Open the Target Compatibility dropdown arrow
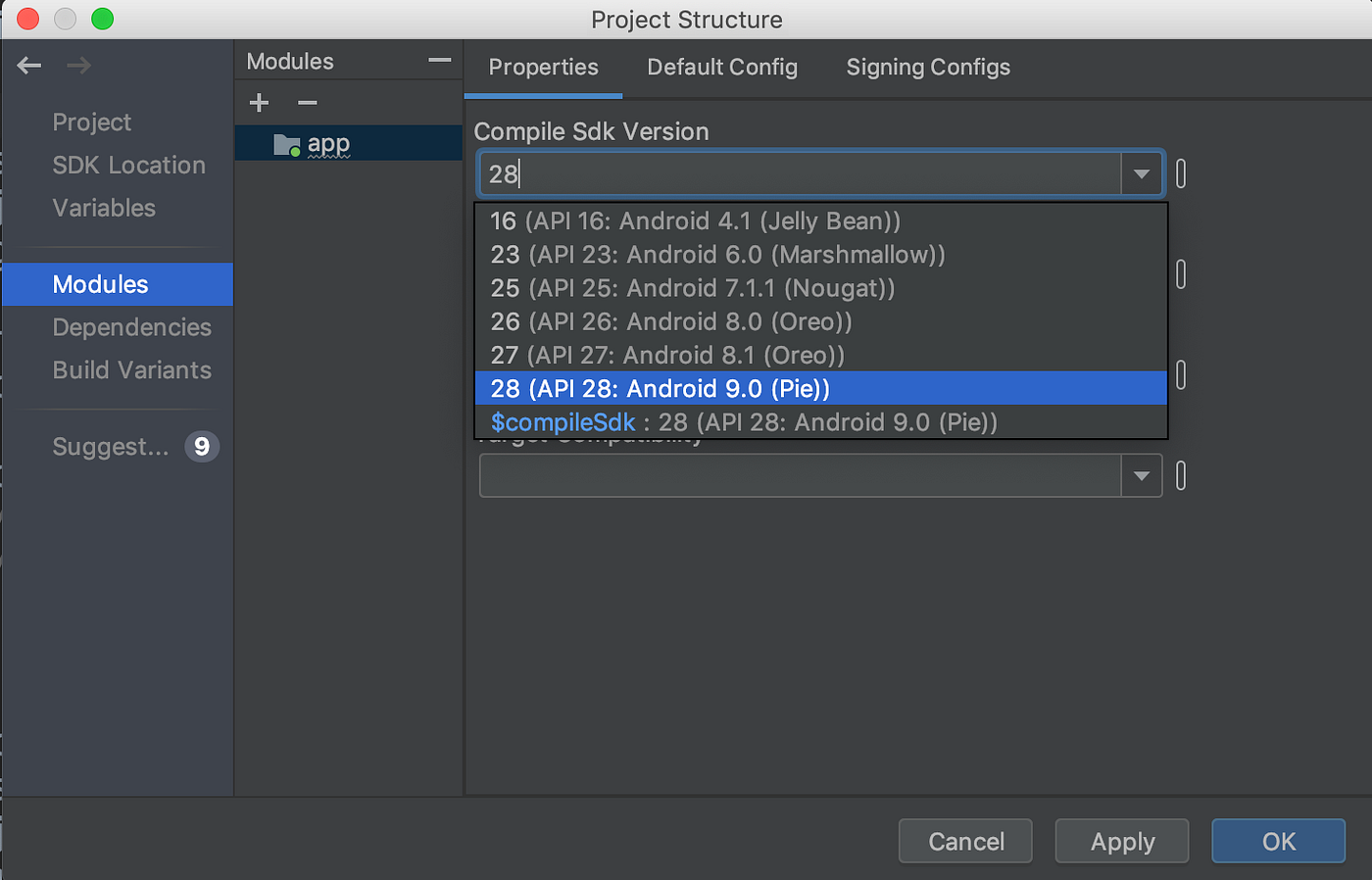This screenshot has height=880, width=1372. point(1141,475)
